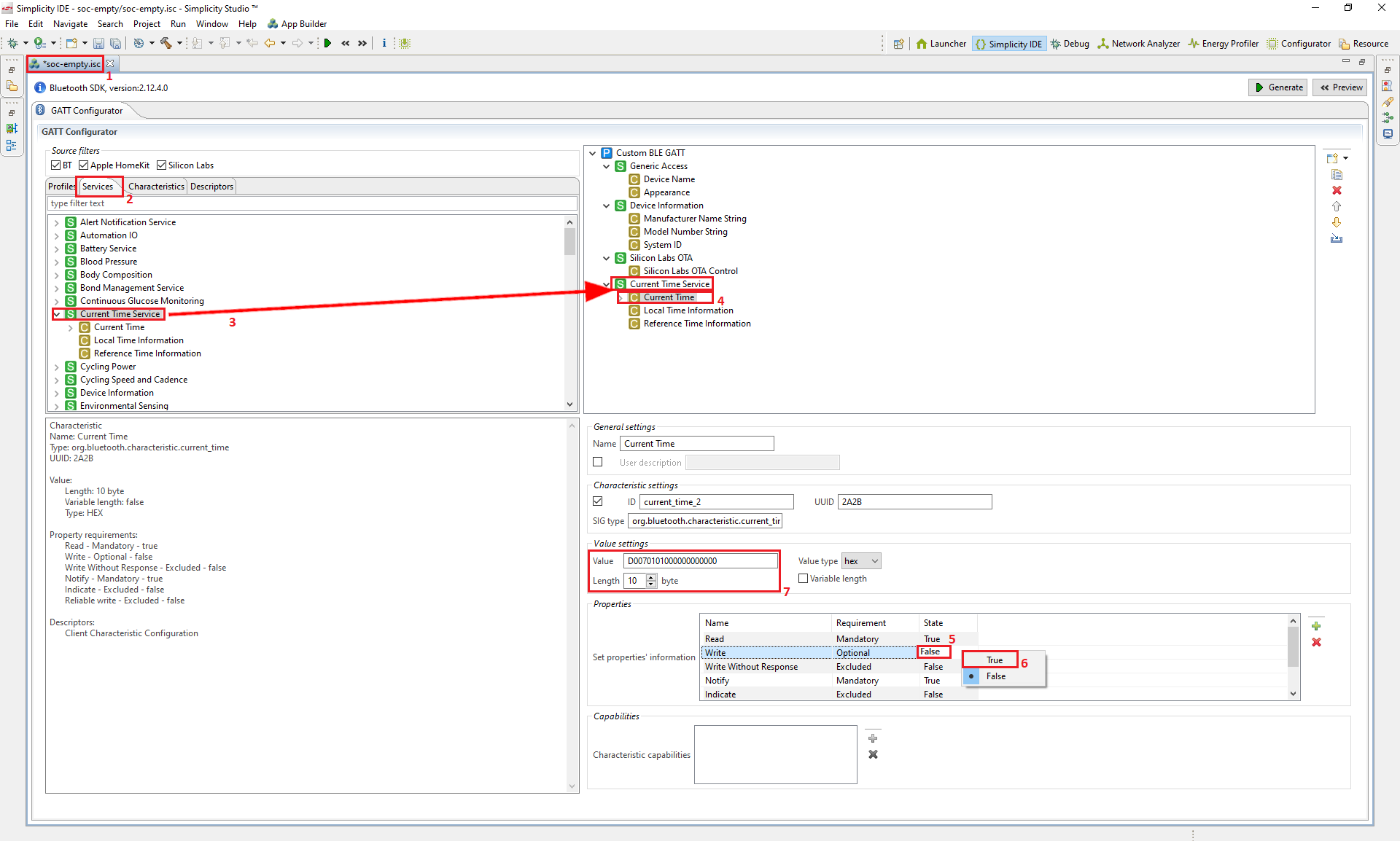The image size is (1400, 841).
Task: Click the copy/duplicate icon in GATT tree toolbar
Action: coord(1337,175)
